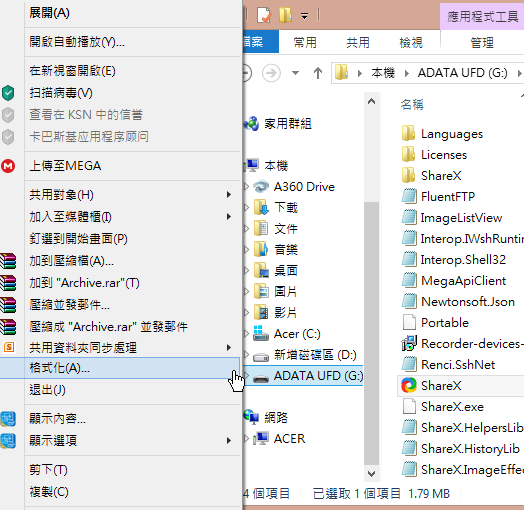524x510 pixels.
Task: Open the 共用對象(H) submenu arrow
Action: (x=229, y=195)
